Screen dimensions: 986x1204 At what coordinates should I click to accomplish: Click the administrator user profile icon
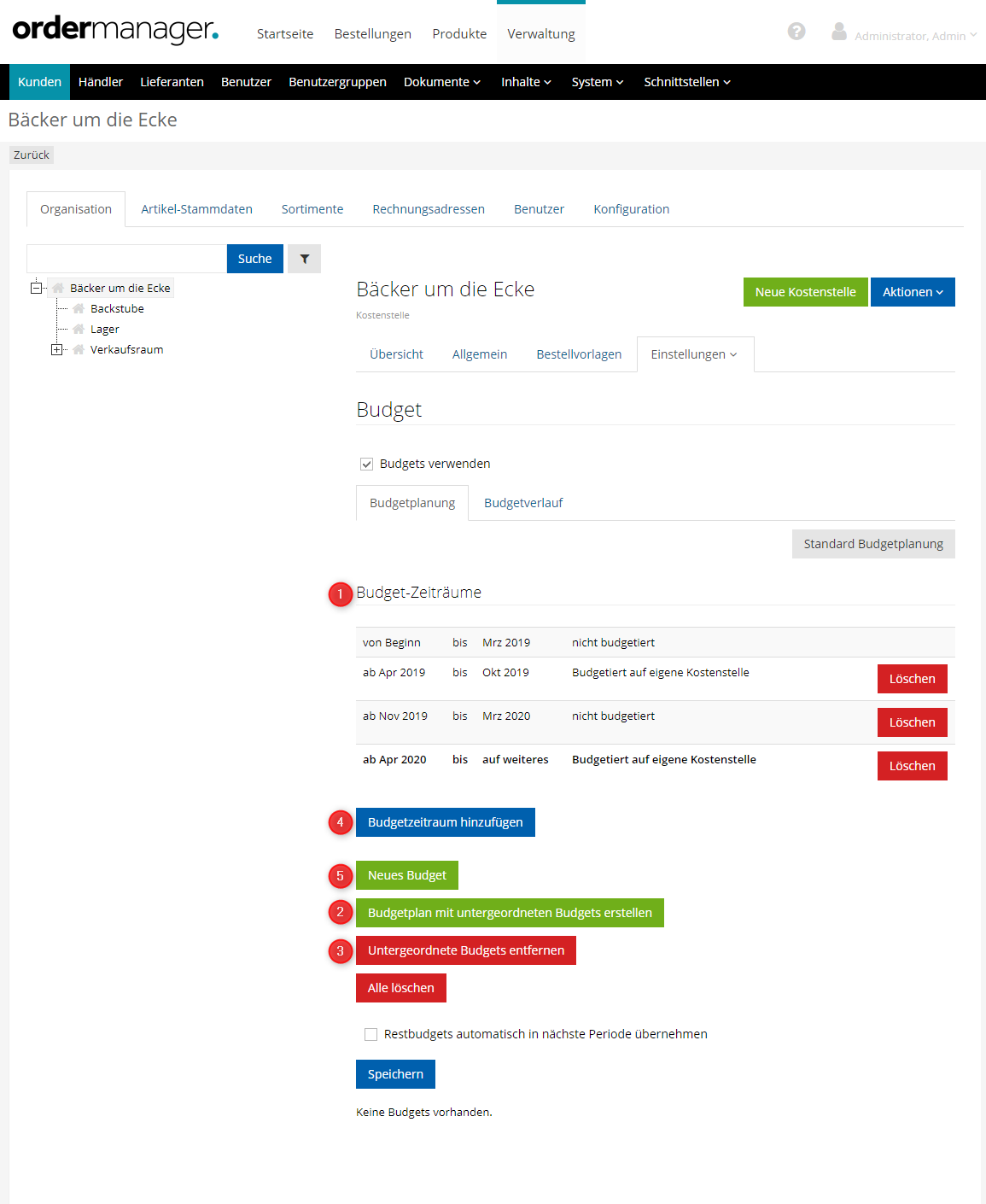tap(839, 32)
